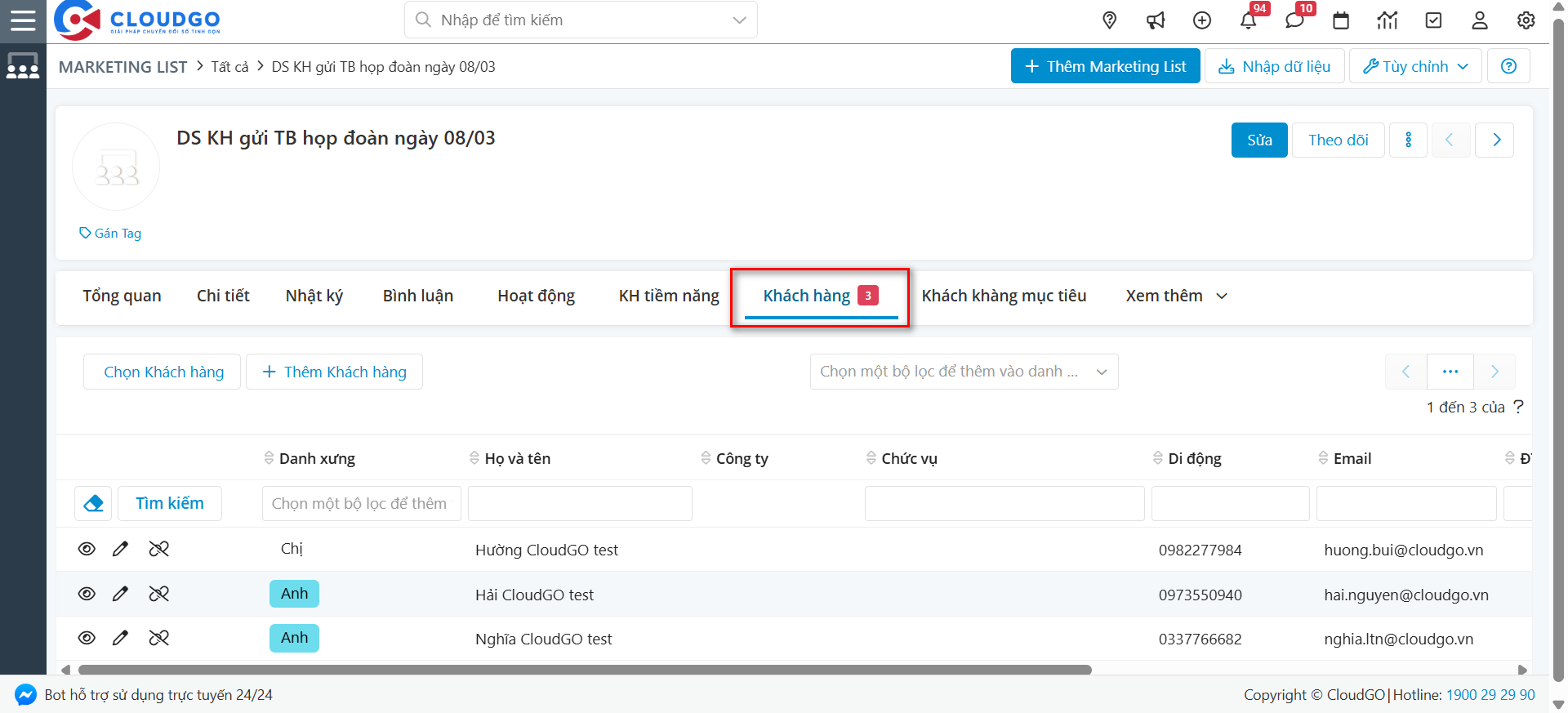Viewport: 1568px width, 713px height.
Task: Open the calendar icon in top bar
Action: click(x=1341, y=20)
